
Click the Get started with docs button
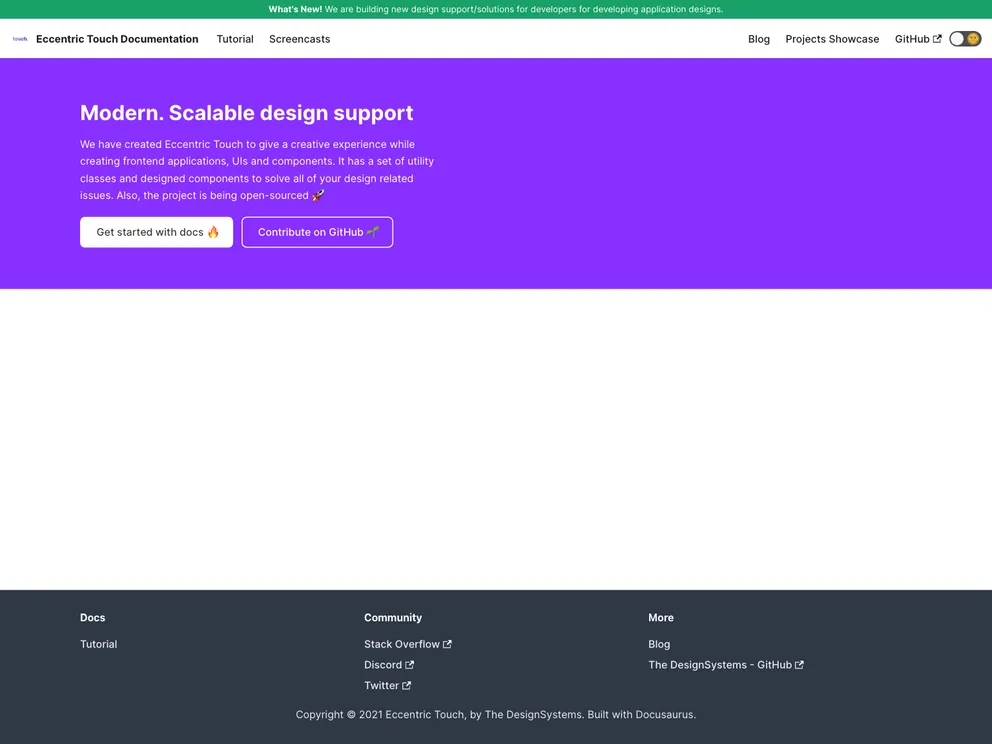[x=156, y=231]
